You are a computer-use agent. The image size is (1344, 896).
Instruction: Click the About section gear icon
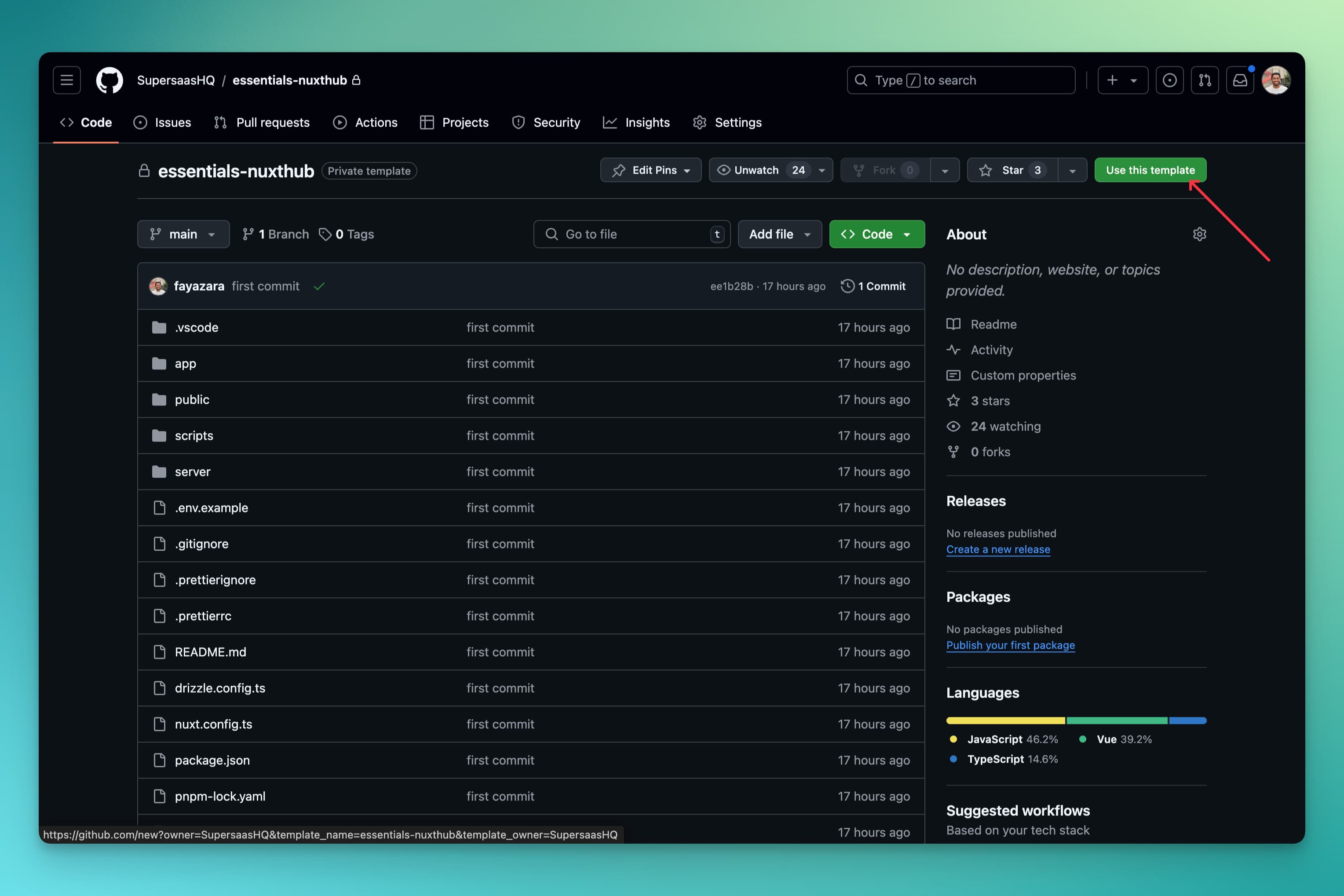(1199, 234)
